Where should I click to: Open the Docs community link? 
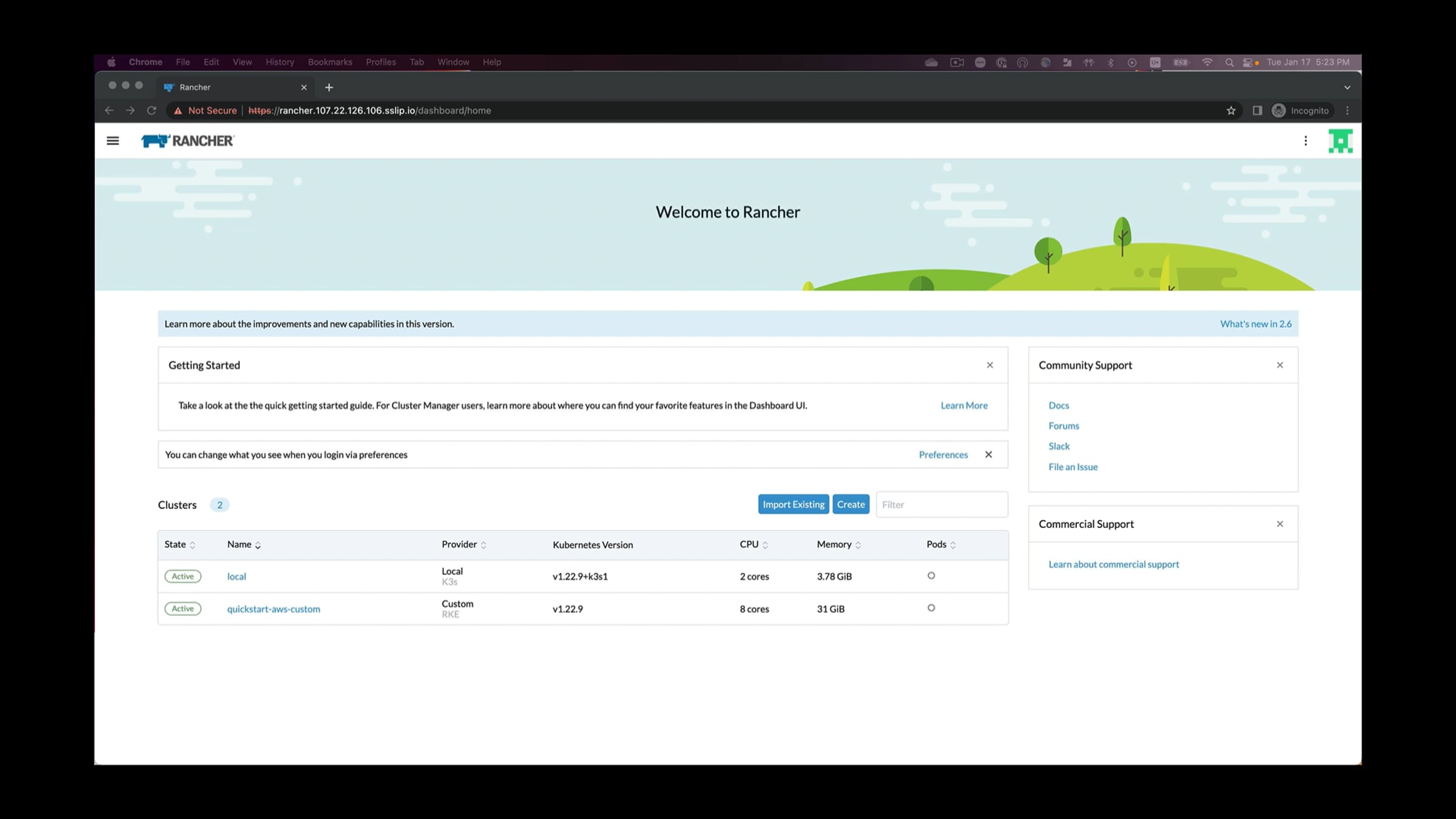tap(1059, 406)
